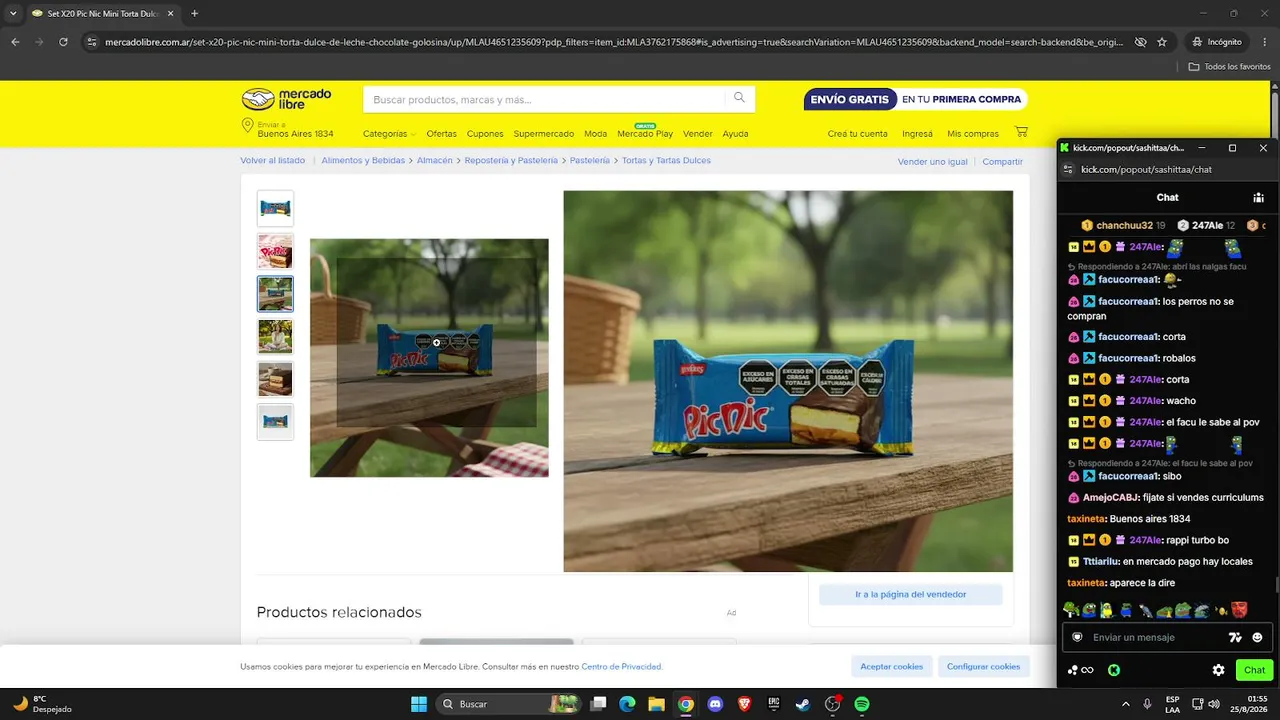Select the second product thumbnail with pink package
The width and height of the screenshot is (1280, 720).
(275, 251)
